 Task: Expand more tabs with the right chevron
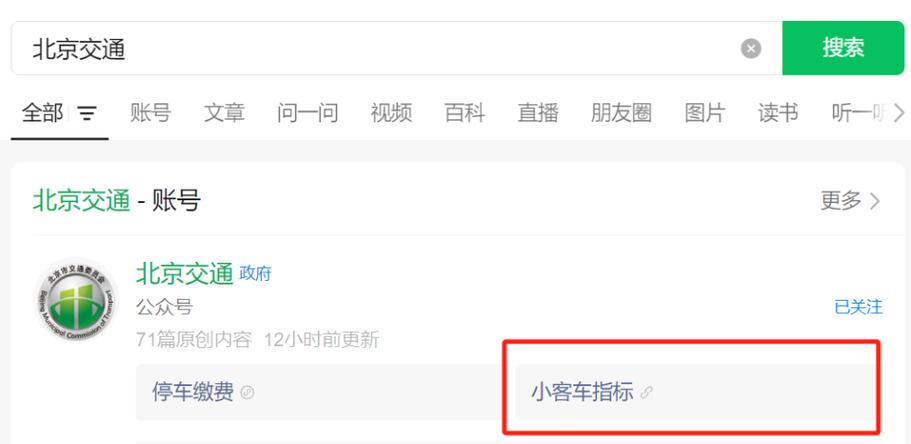coord(898,113)
